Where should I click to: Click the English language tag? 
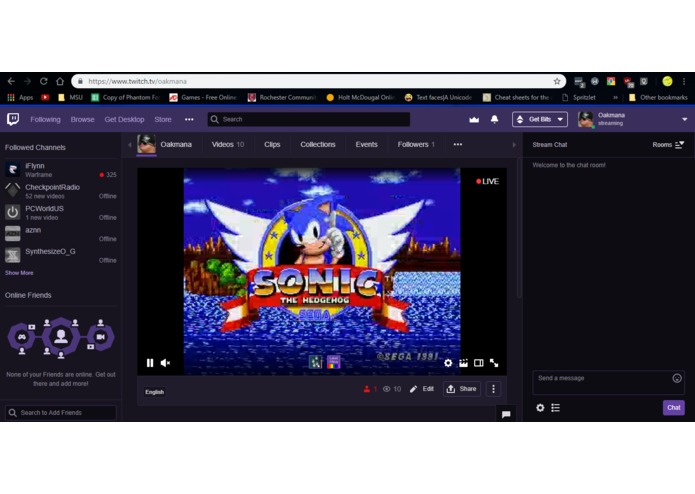(x=154, y=392)
